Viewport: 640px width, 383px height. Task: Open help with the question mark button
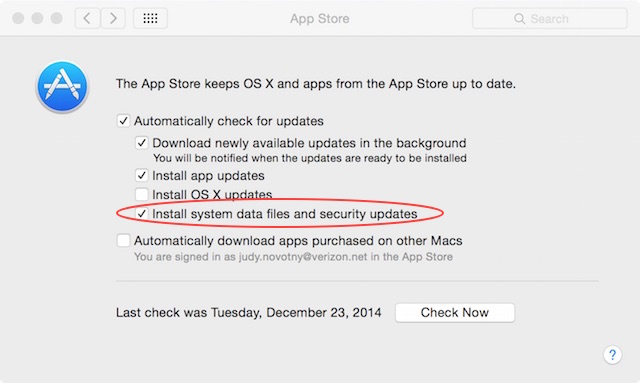[612, 354]
